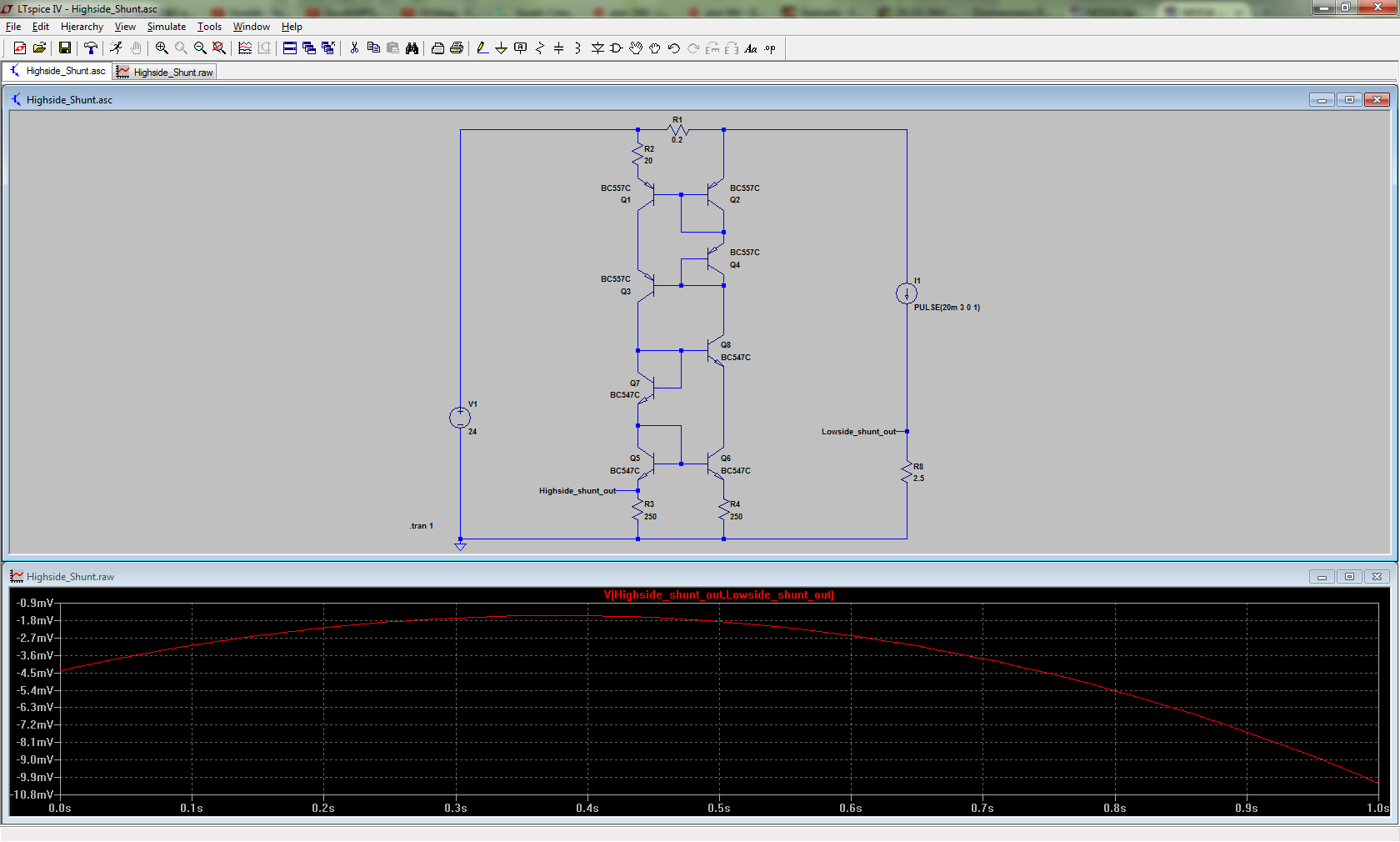This screenshot has width=1400, height=842.
Task: Select the move hand tool
Action: pyautogui.click(x=636, y=48)
